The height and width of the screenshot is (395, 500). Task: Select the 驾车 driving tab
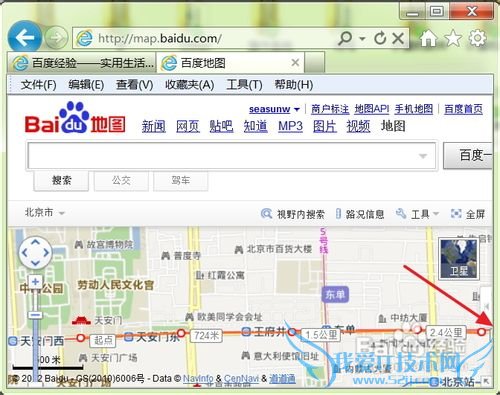coord(181,181)
